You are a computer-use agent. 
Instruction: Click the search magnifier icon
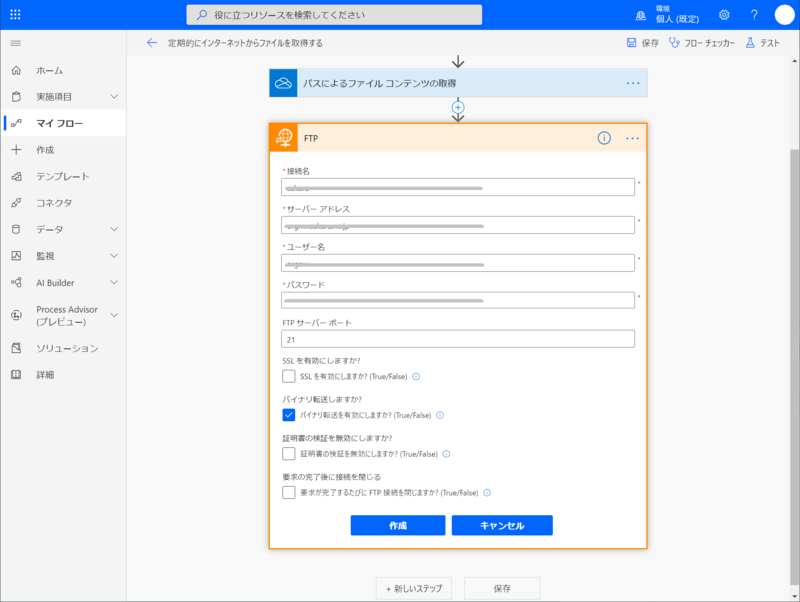point(202,15)
